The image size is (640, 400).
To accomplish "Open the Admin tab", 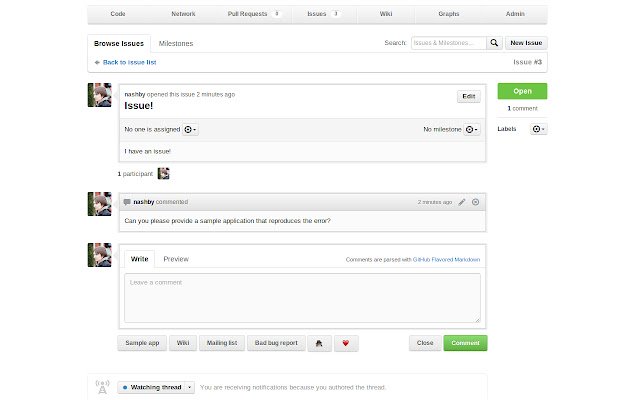I will click(515, 14).
